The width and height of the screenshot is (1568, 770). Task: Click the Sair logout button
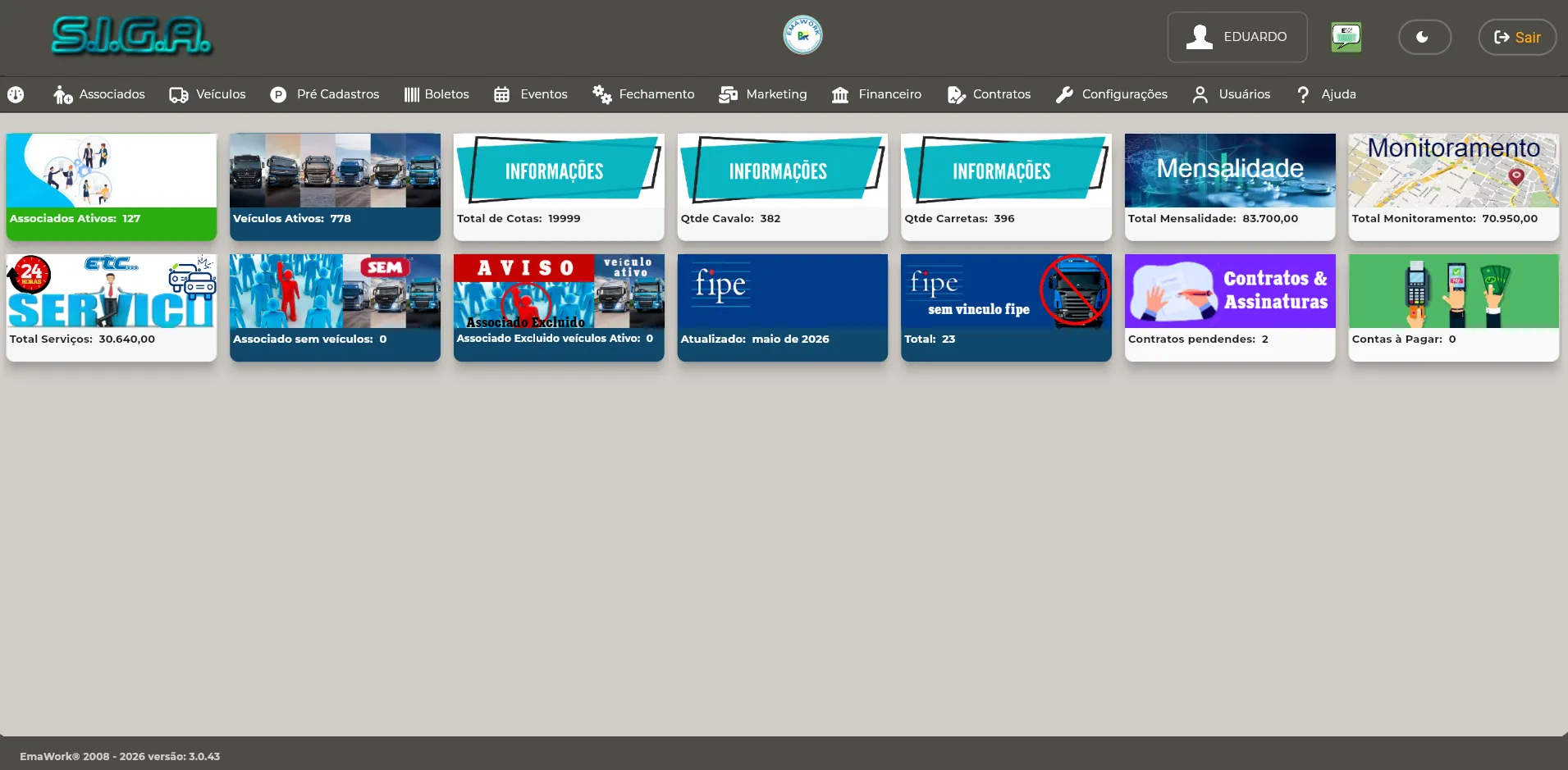1517,37
